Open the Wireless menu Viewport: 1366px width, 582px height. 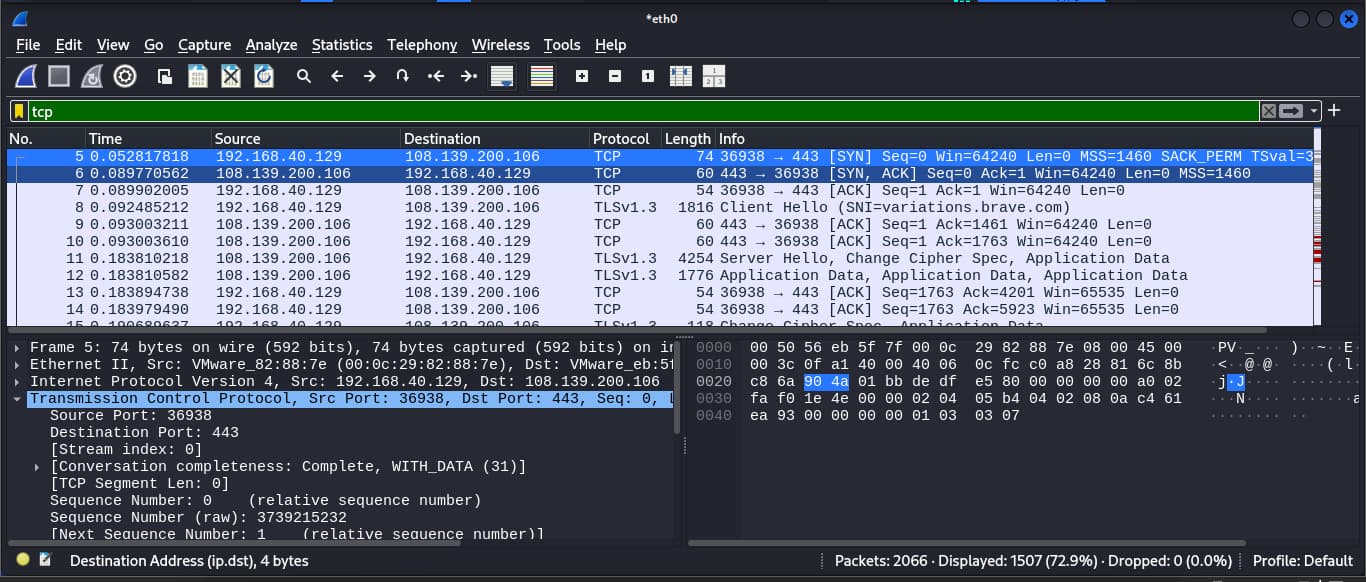coord(500,45)
